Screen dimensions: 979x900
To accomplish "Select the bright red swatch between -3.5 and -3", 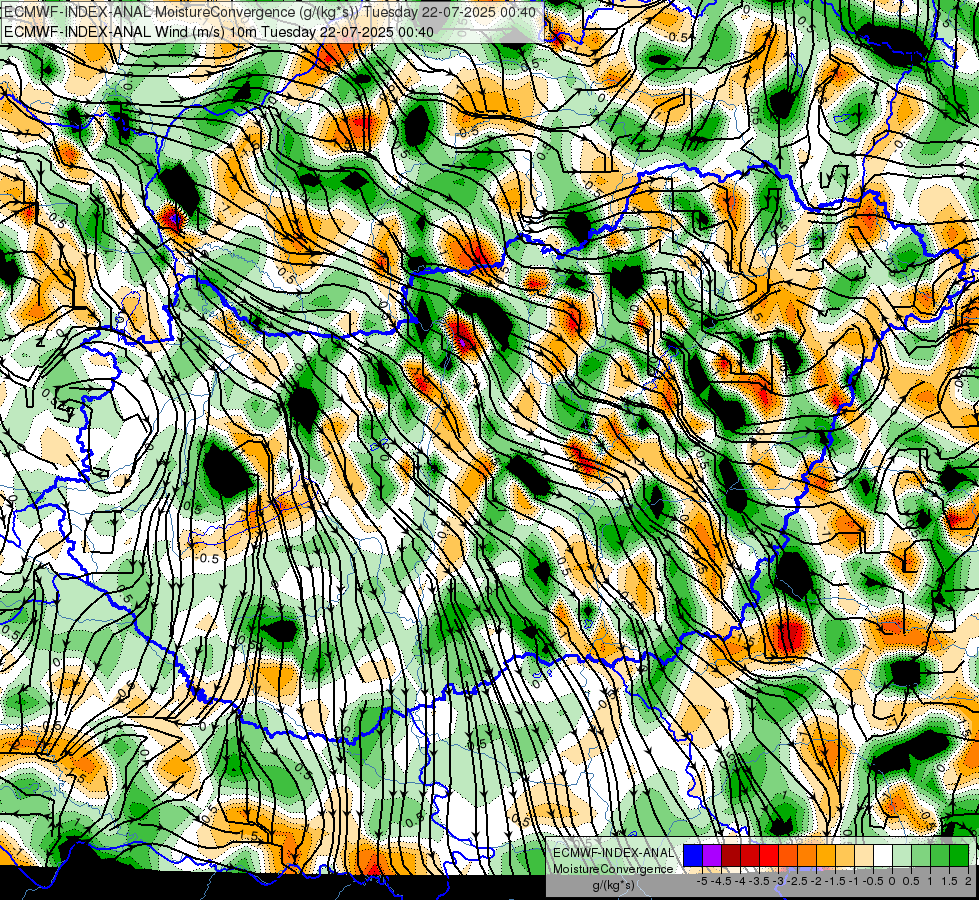I will pos(769,856).
